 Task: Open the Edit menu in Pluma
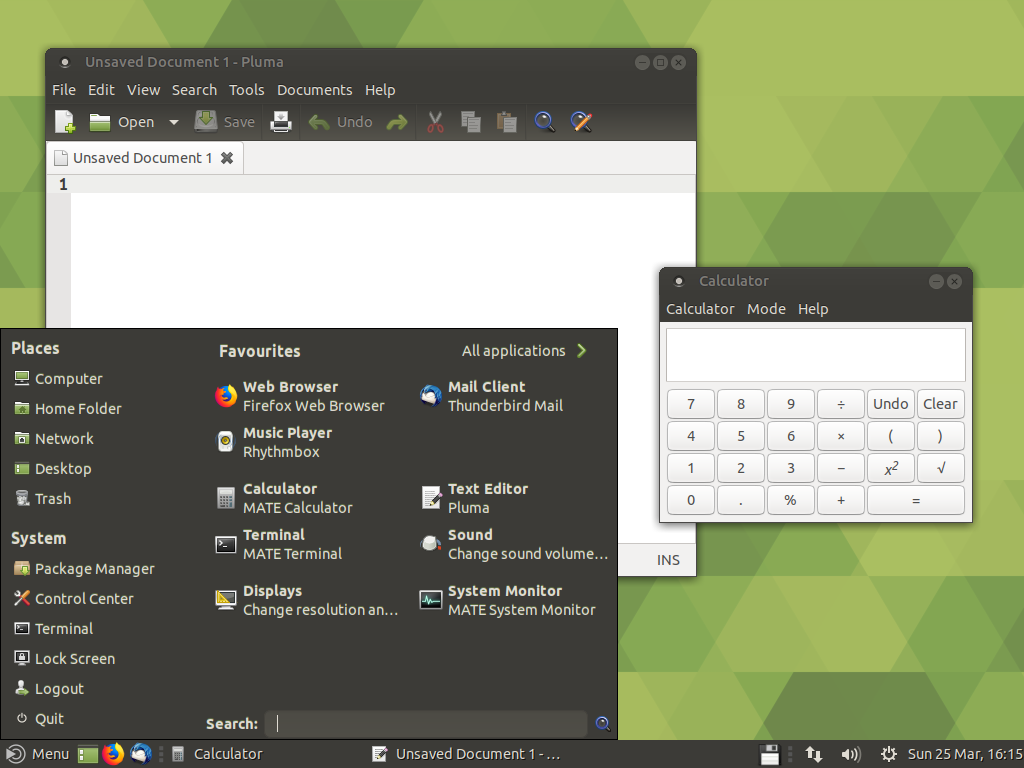(101, 90)
